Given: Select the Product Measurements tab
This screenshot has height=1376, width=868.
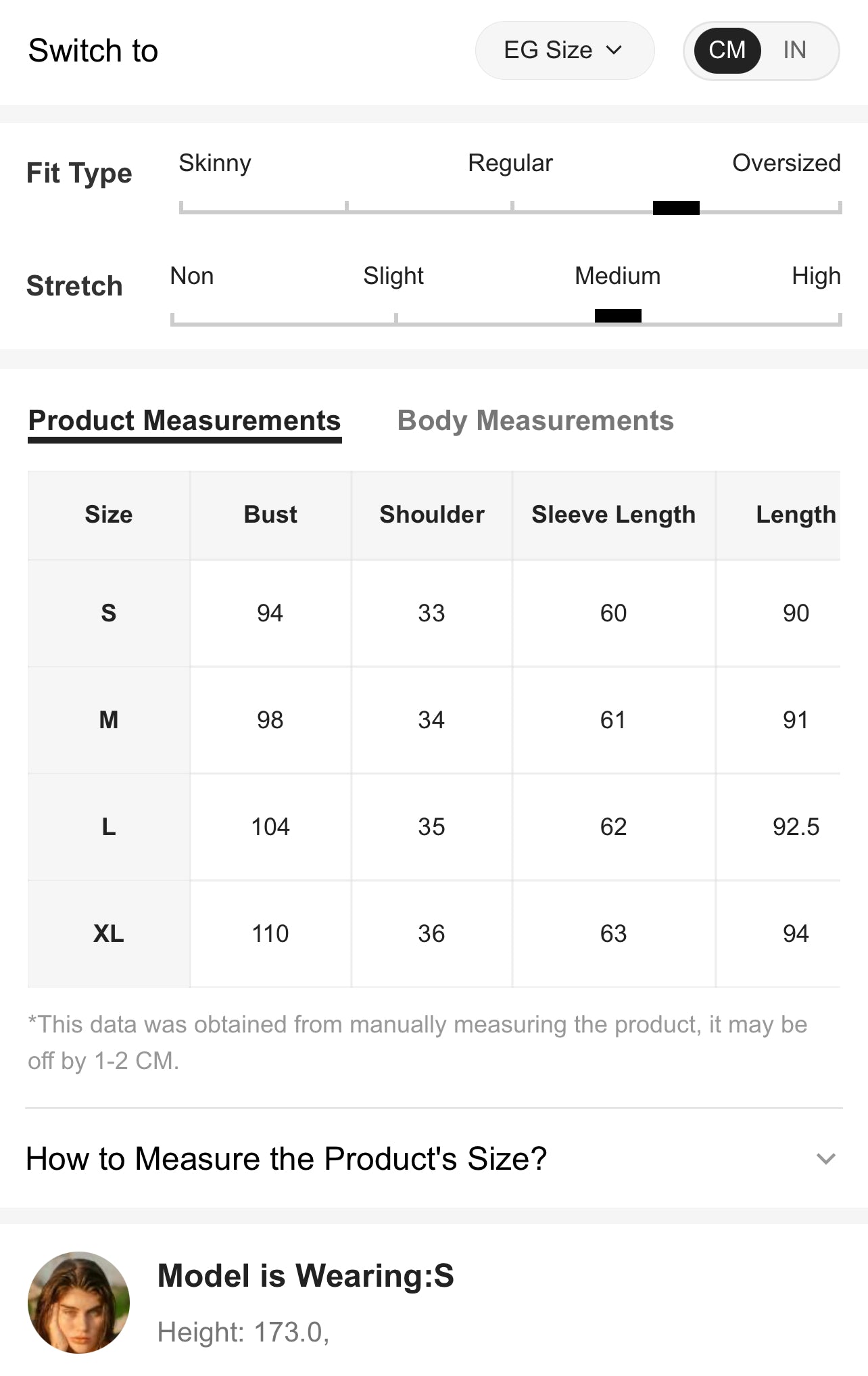Looking at the screenshot, I should [185, 421].
